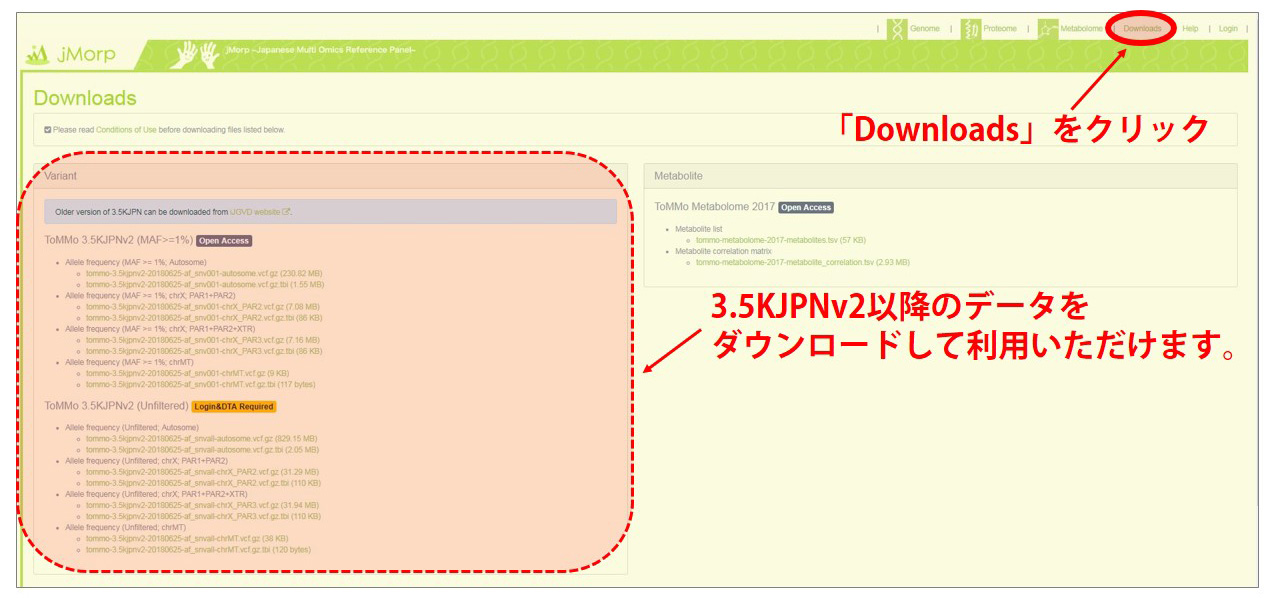Click Open Access badge next to MAF>=1% heading
Image resolution: width=1280 pixels, height=598 pixels.
(x=224, y=241)
